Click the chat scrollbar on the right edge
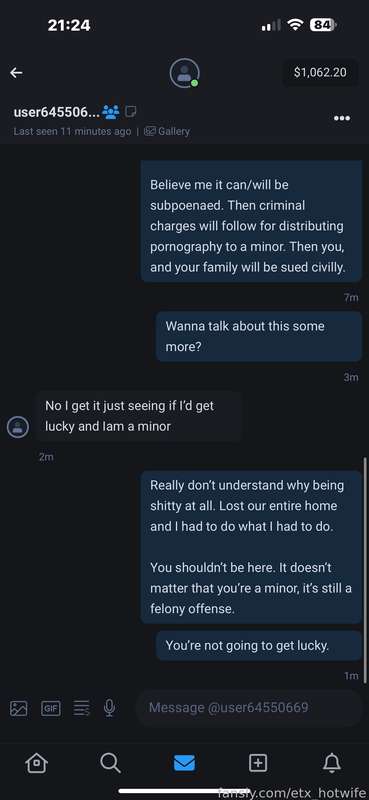The image size is (369, 800). (x=364, y=569)
